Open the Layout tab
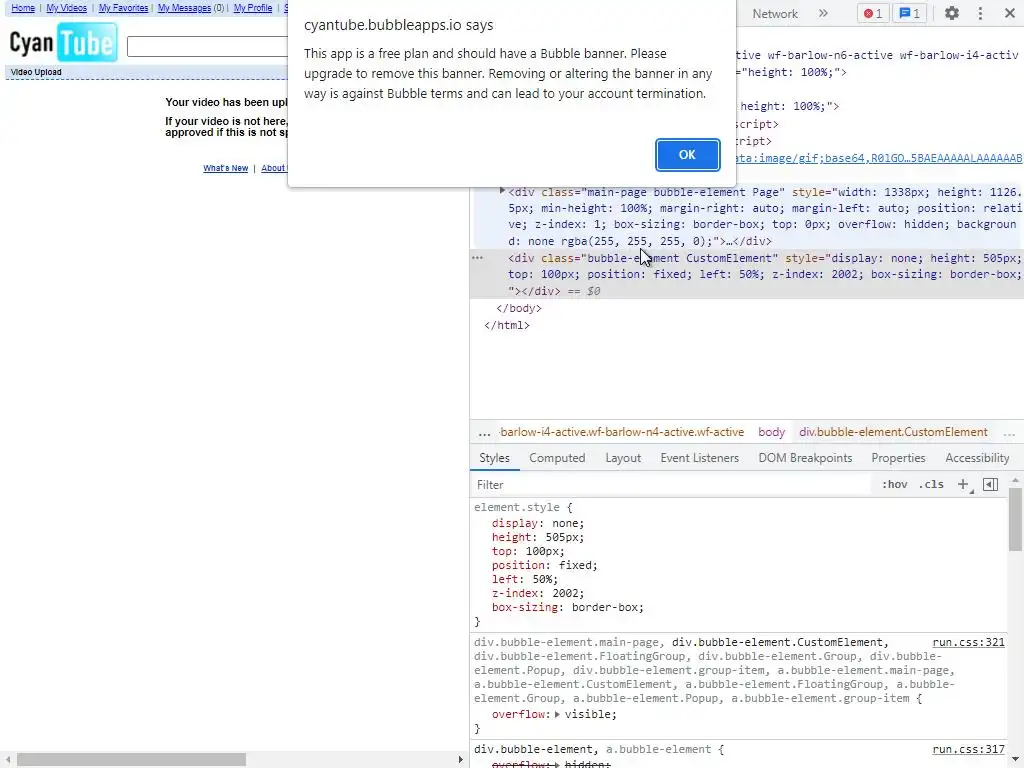Viewport: 1024px width, 768px height. (x=623, y=458)
